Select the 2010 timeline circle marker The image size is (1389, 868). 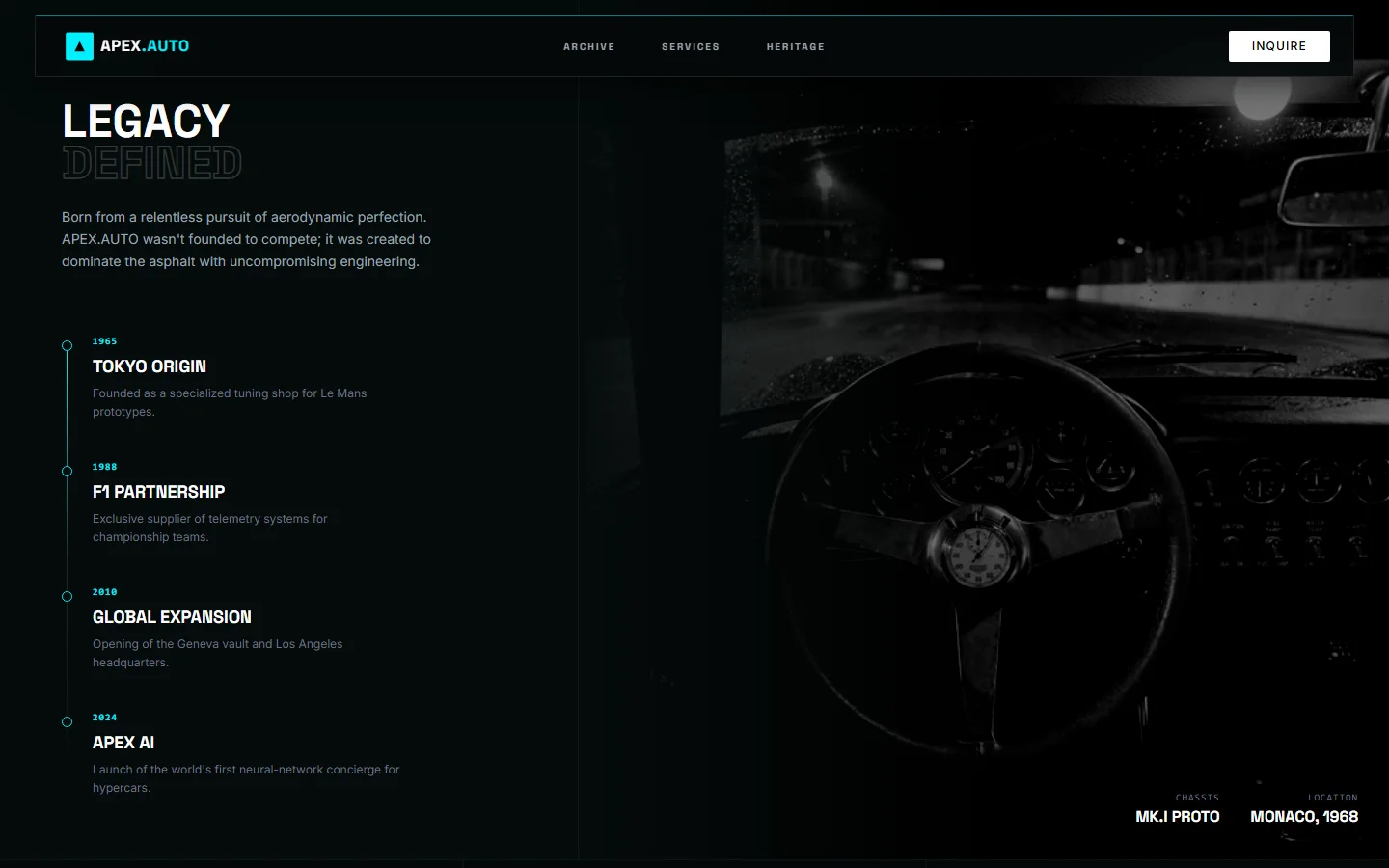[x=68, y=597]
